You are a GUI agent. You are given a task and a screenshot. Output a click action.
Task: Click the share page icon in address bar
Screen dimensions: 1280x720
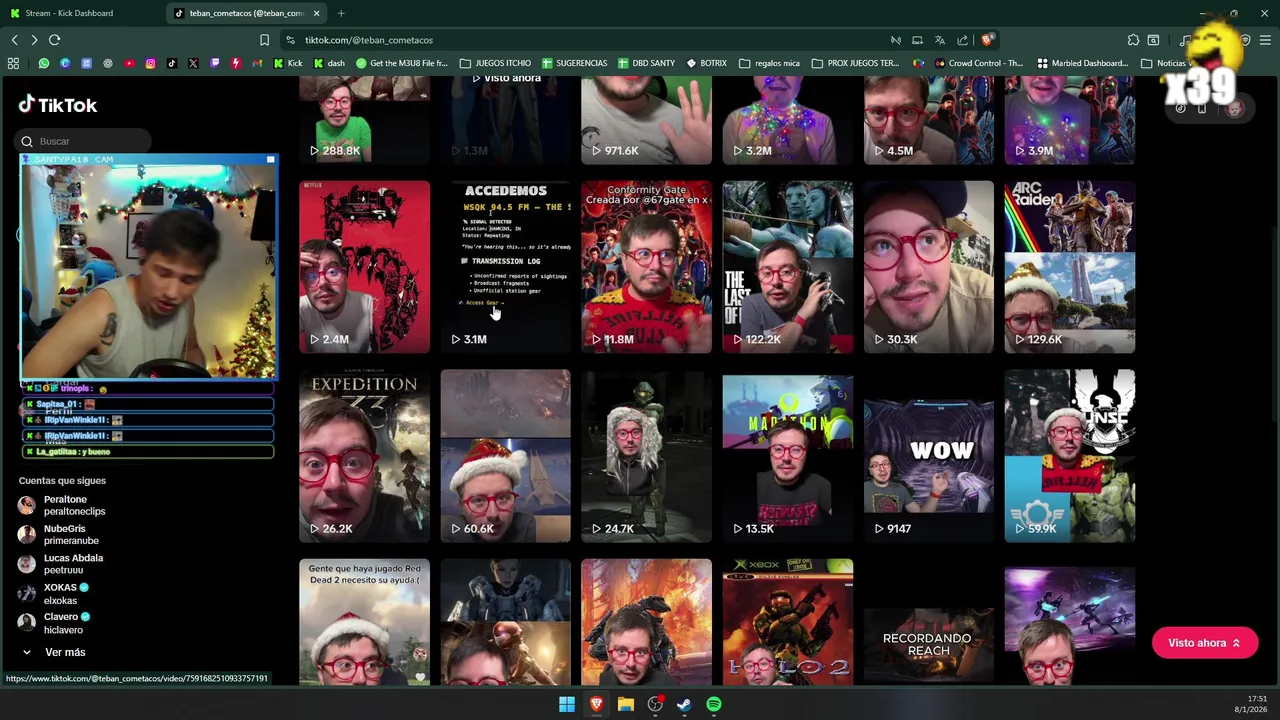[x=962, y=40]
